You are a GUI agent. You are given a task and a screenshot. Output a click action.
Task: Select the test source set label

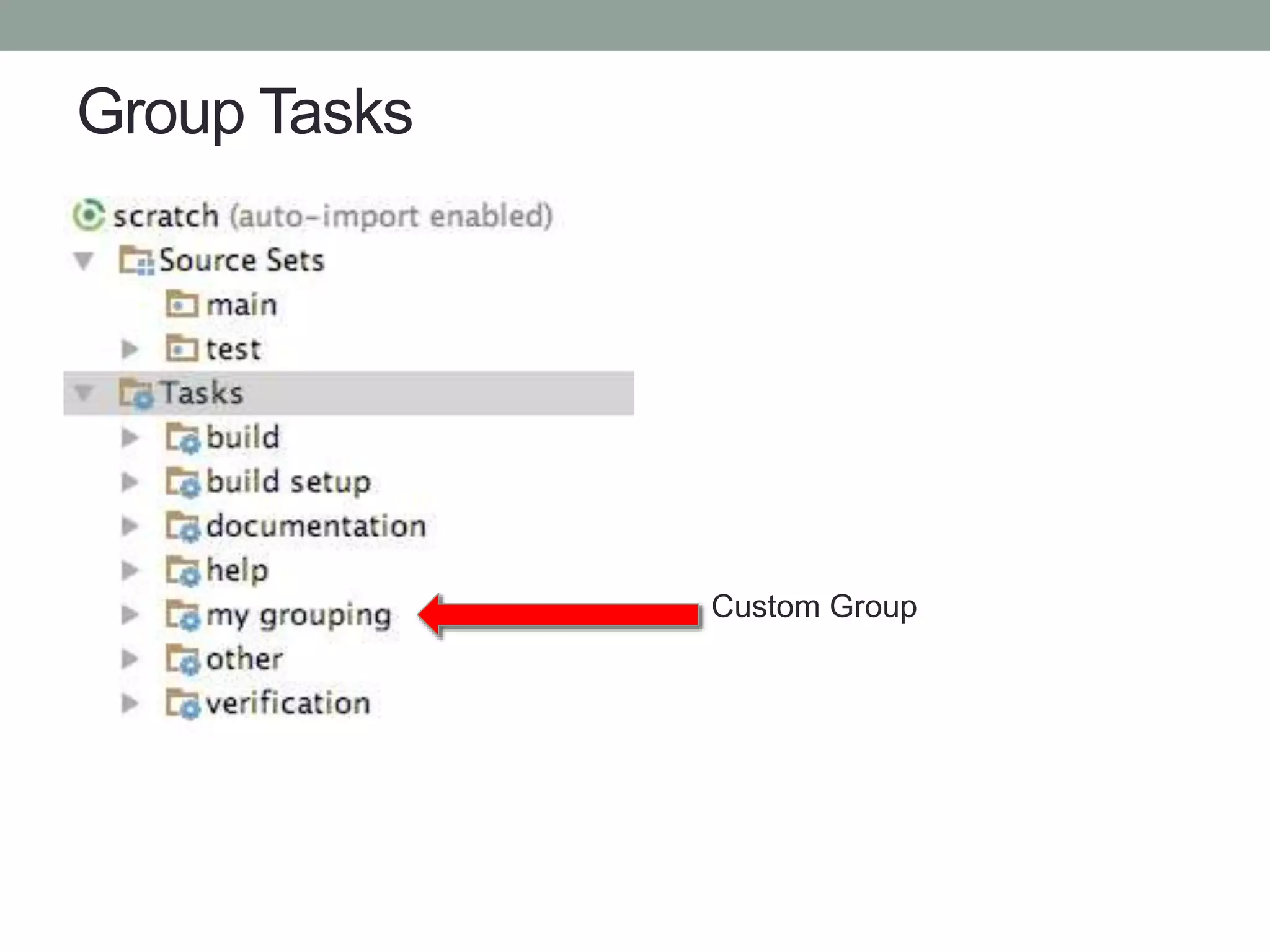(233, 350)
